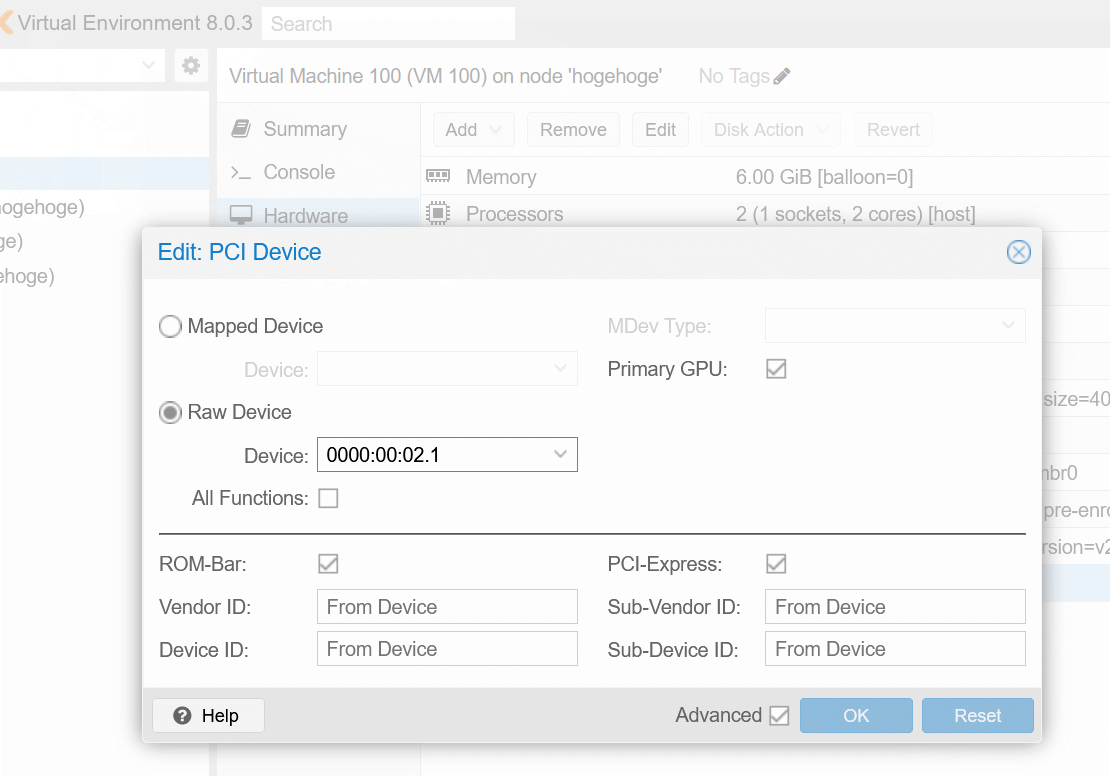This screenshot has height=776, width=1110.
Task: Expand the raw Device 0000:00:02.1 dropdown
Action: pyautogui.click(x=560, y=455)
